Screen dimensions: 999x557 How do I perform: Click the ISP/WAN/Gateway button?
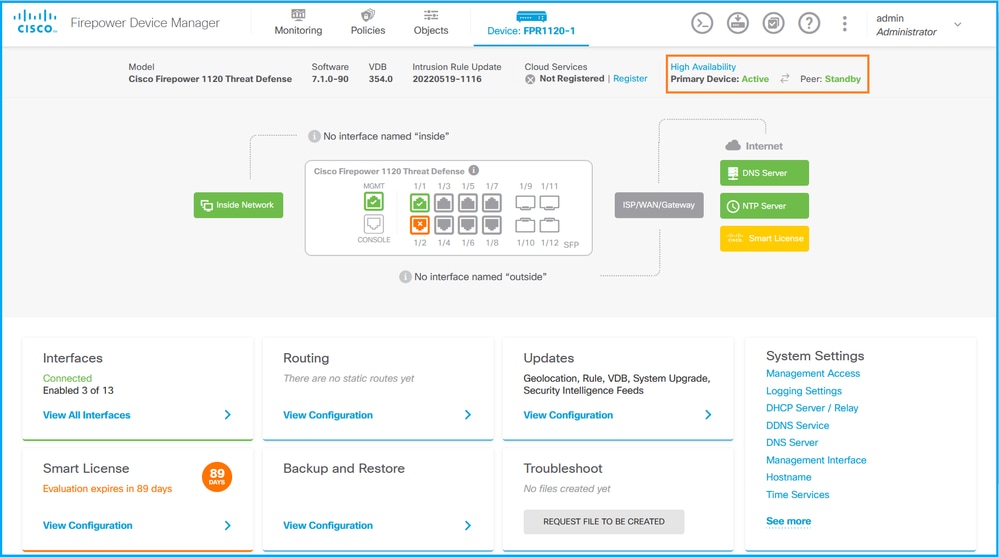coord(659,205)
